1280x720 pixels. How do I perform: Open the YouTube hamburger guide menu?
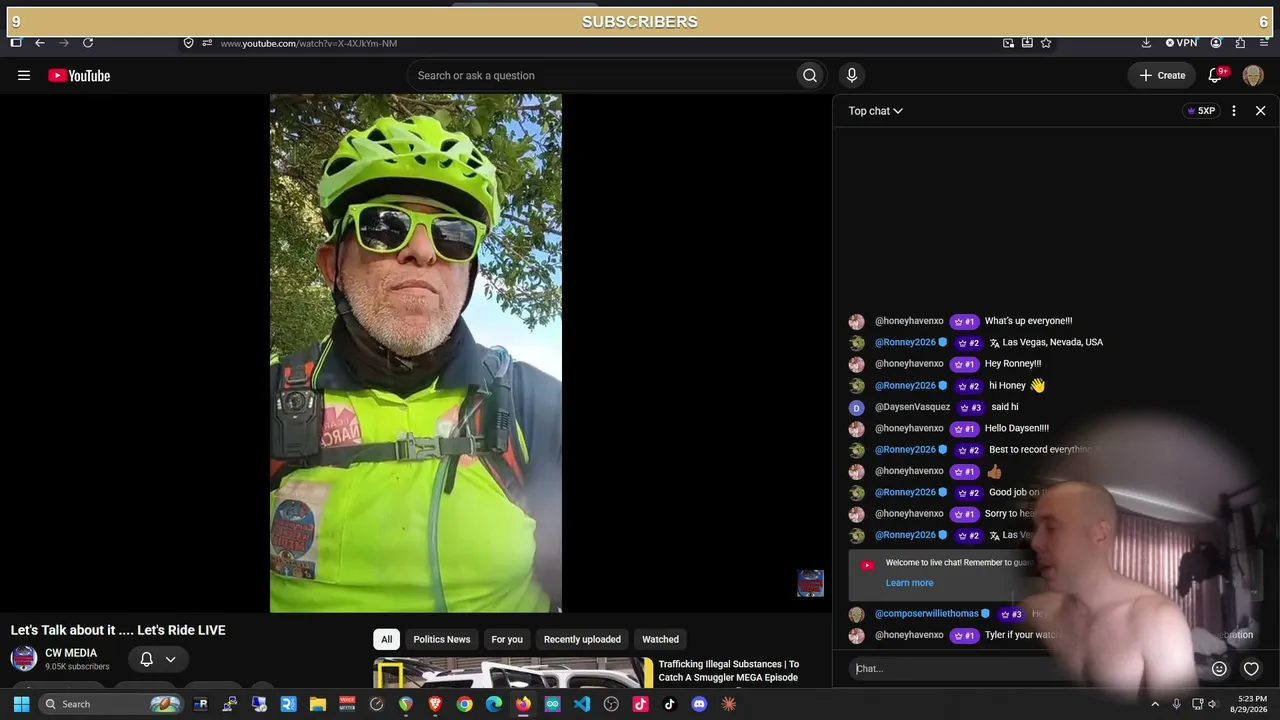tap(24, 75)
